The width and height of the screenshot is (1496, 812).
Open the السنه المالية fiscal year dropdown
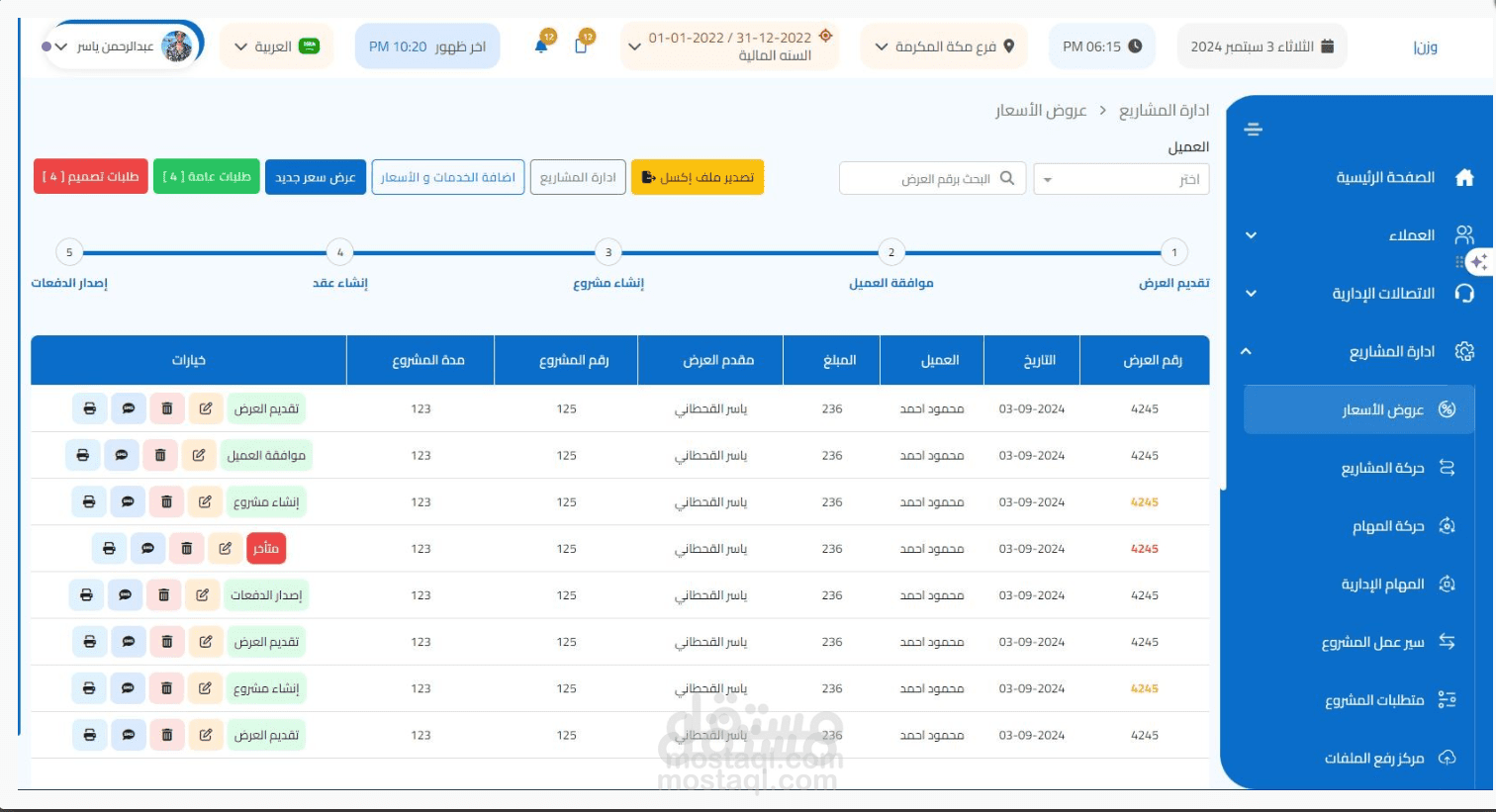point(730,46)
